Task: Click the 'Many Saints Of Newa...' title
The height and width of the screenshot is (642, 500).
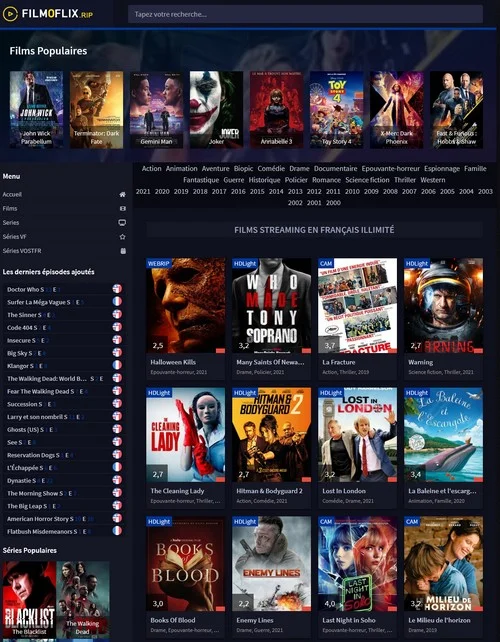Action: click(x=270, y=362)
